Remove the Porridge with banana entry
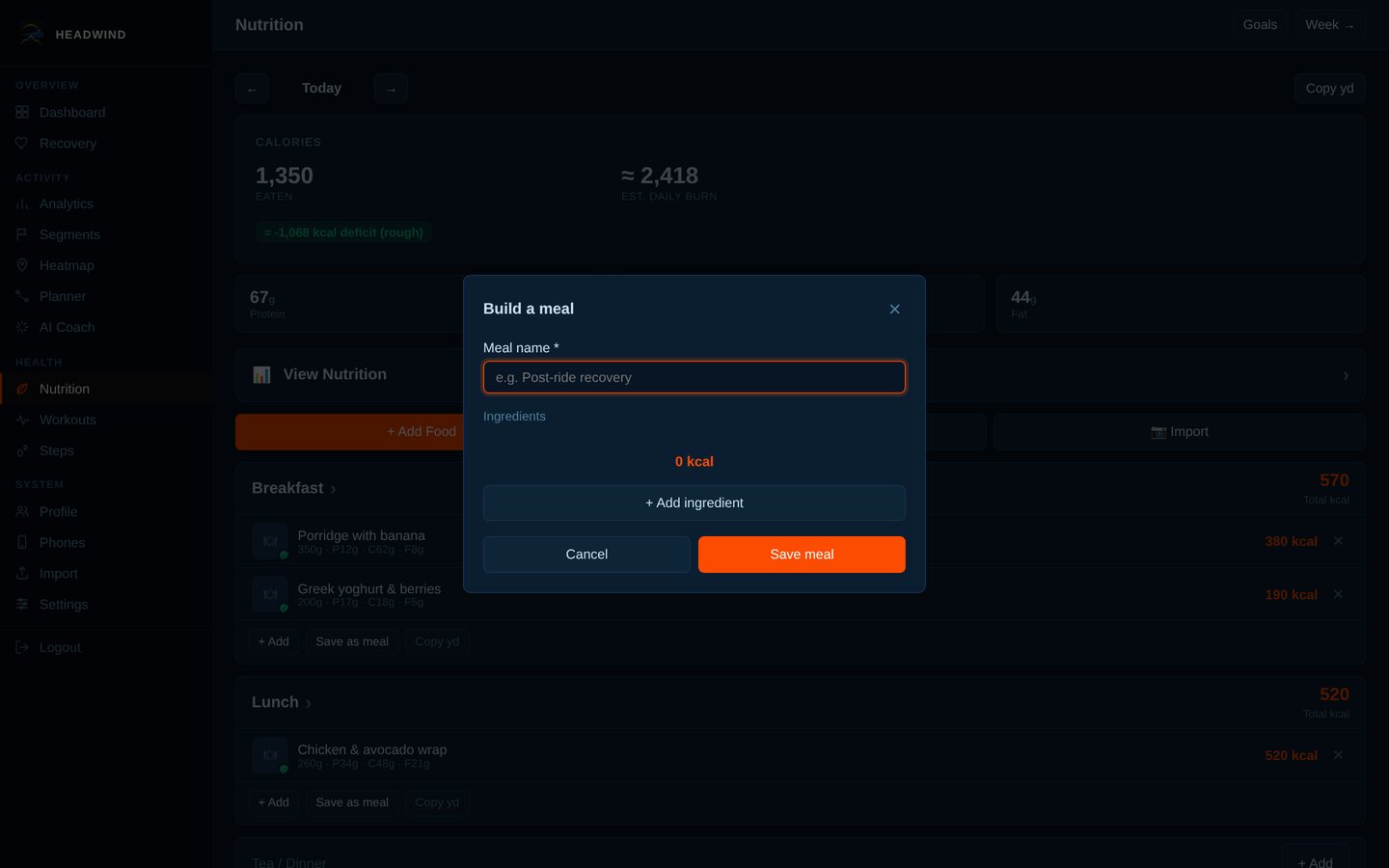Viewport: 1389px width, 868px height. point(1338,541)
